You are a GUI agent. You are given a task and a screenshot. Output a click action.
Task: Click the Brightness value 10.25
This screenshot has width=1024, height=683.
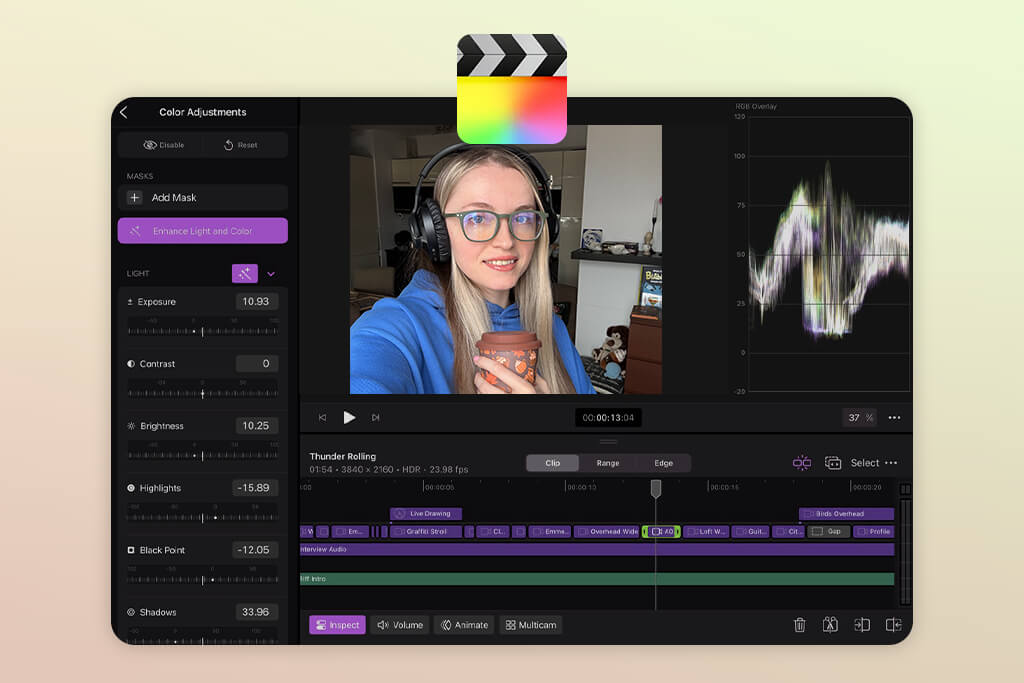click(x=256, y=426)
